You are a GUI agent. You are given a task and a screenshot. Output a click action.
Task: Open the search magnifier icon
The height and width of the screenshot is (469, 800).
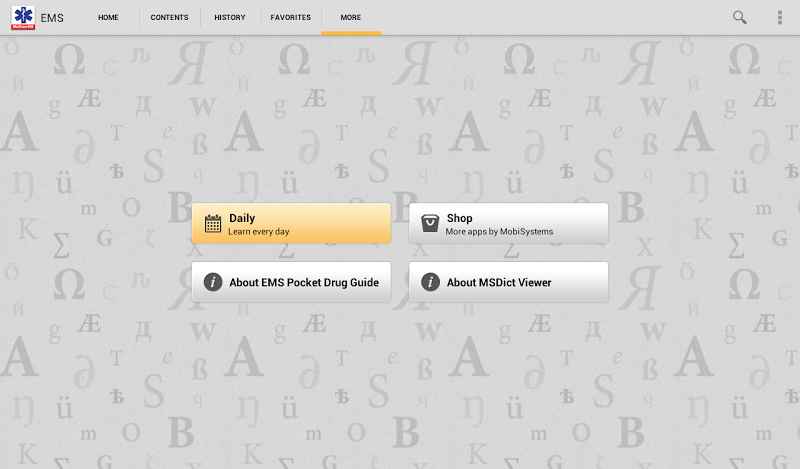[740, 17]
